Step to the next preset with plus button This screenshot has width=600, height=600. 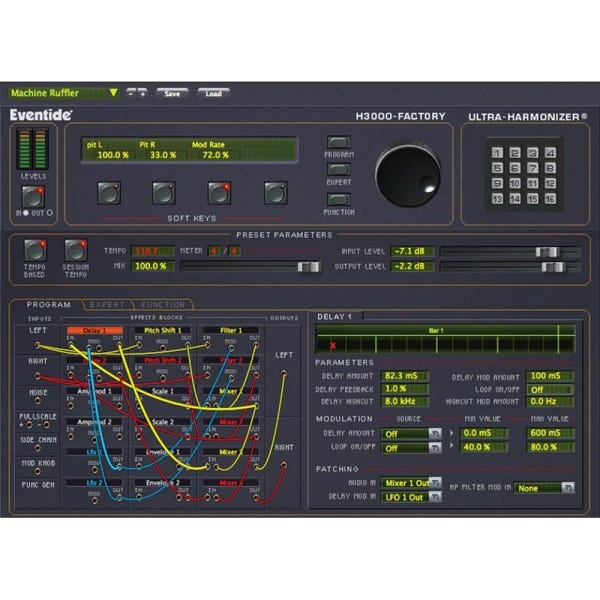pos(142,93)
